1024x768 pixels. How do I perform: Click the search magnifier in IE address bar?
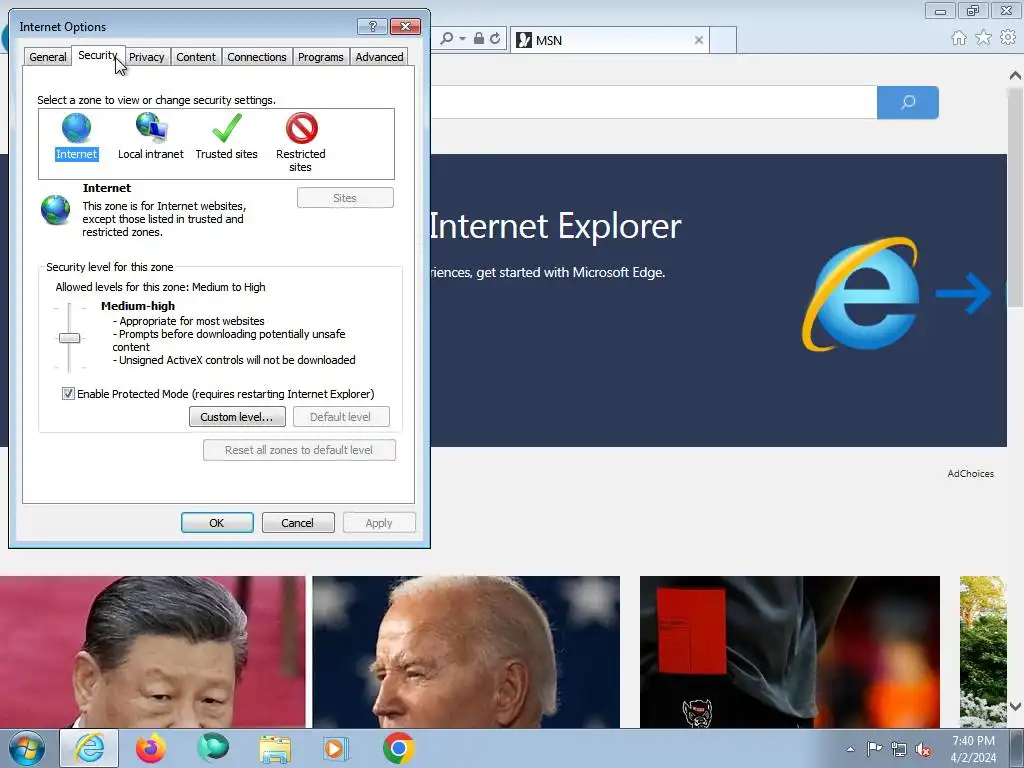pyautogui.click(x=447, y=39)
